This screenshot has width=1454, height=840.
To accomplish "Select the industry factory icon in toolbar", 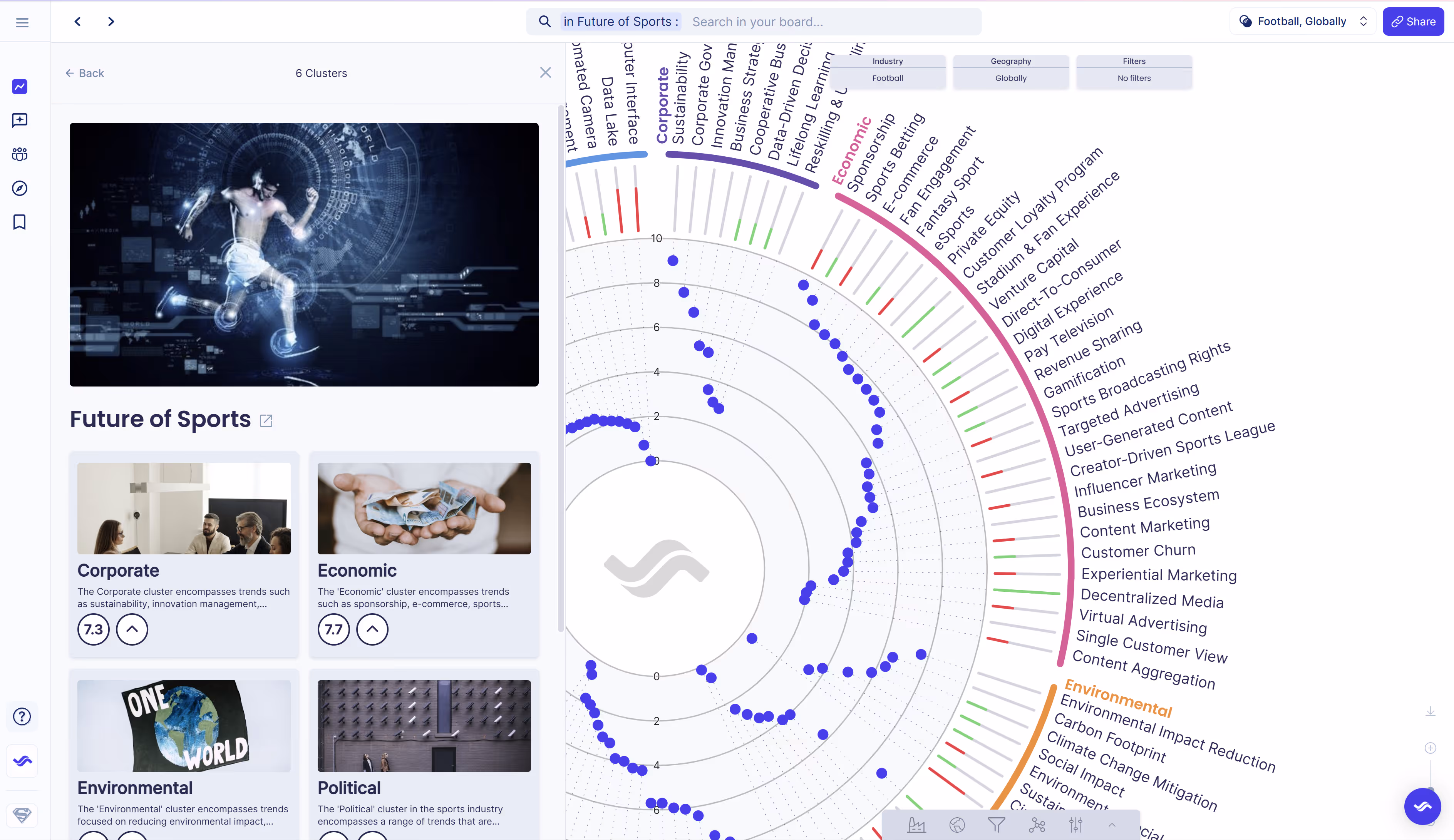I will pos(916,825).
